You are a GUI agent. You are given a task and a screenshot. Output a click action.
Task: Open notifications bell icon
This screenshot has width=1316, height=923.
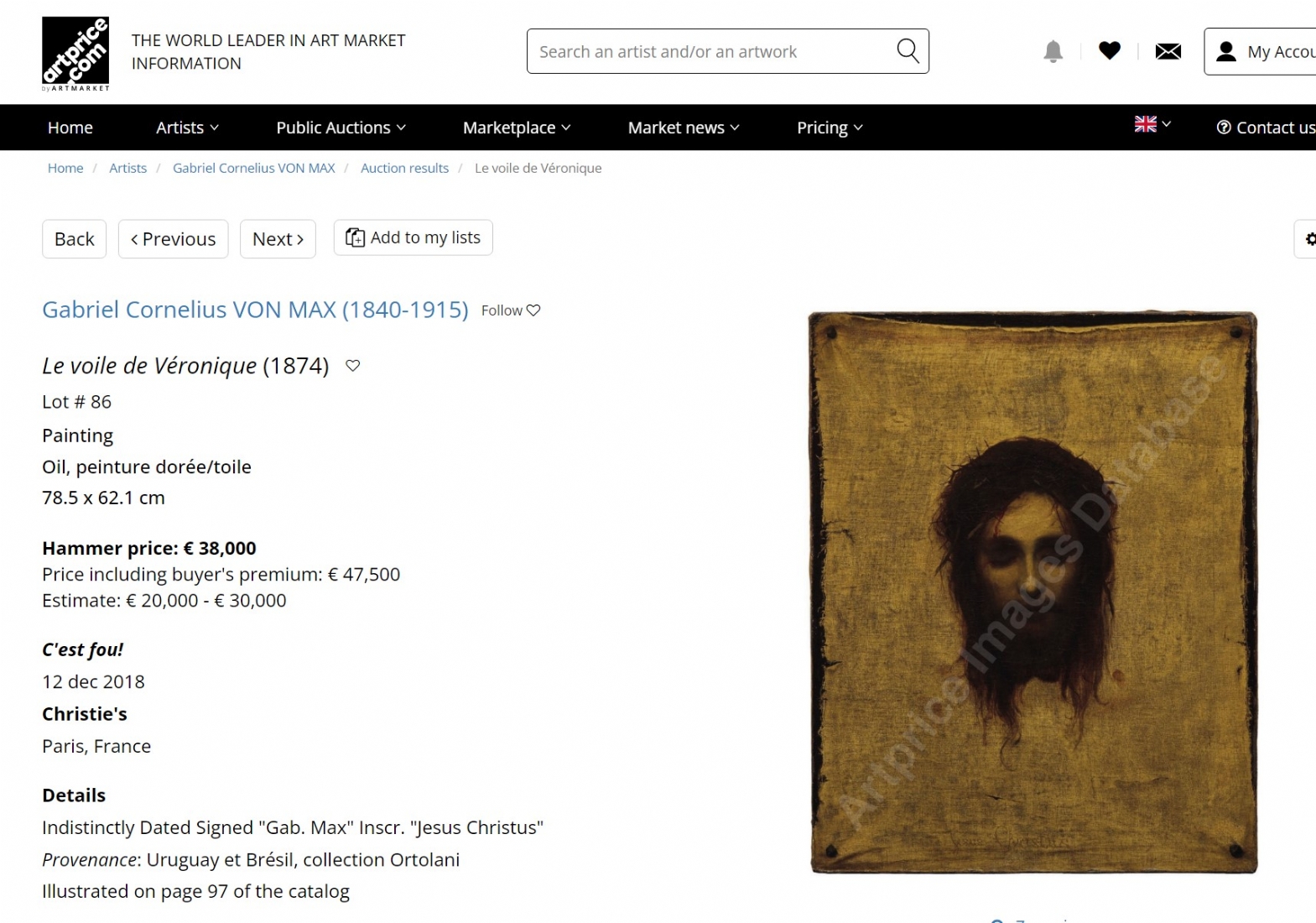click(x=1053, y=51)
